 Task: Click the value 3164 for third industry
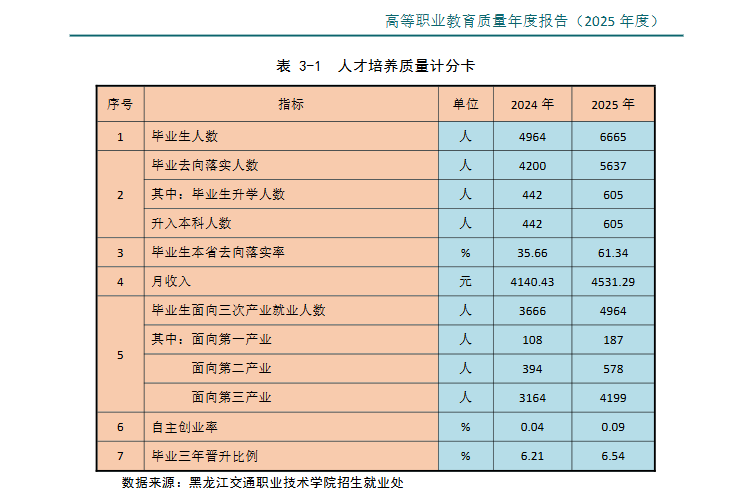[532, 398]
